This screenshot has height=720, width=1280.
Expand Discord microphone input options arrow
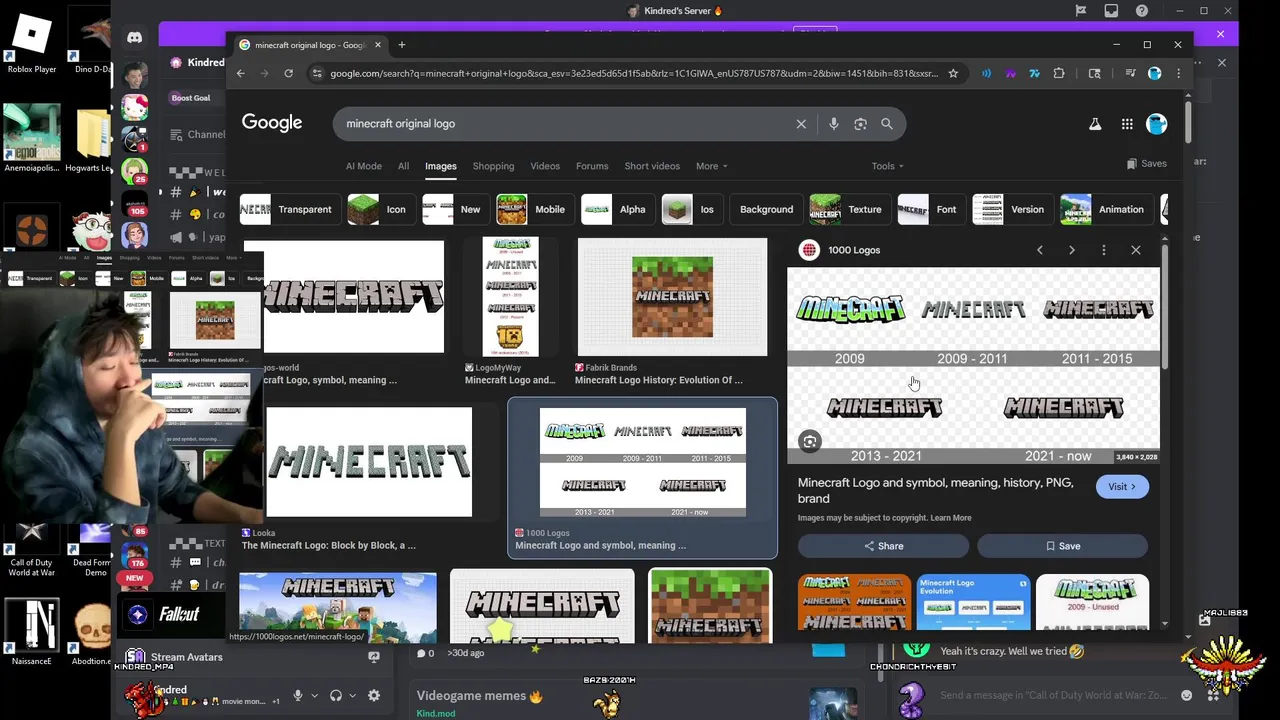(314, 696)
